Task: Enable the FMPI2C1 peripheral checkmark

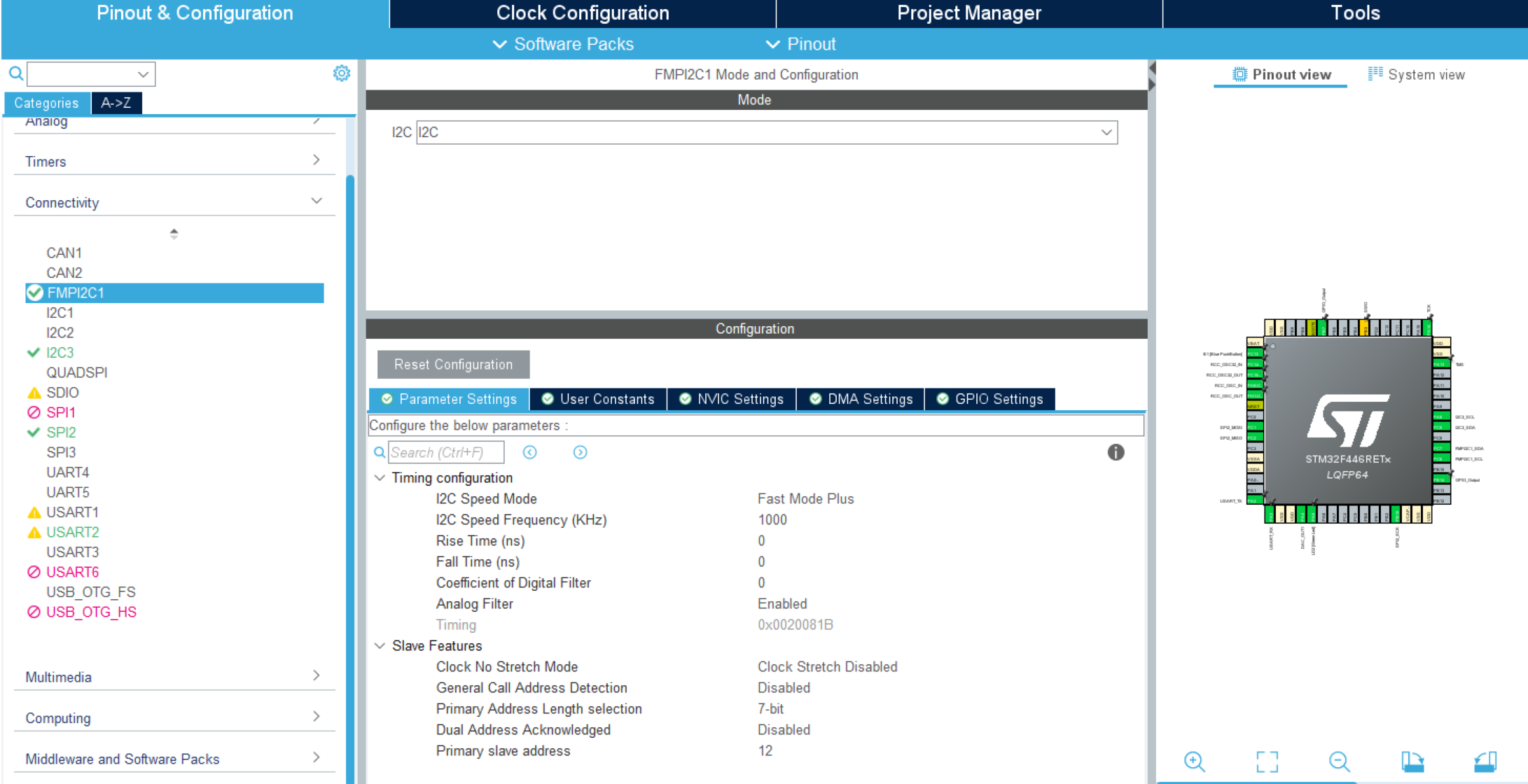Action: click(x=34, y=293)
